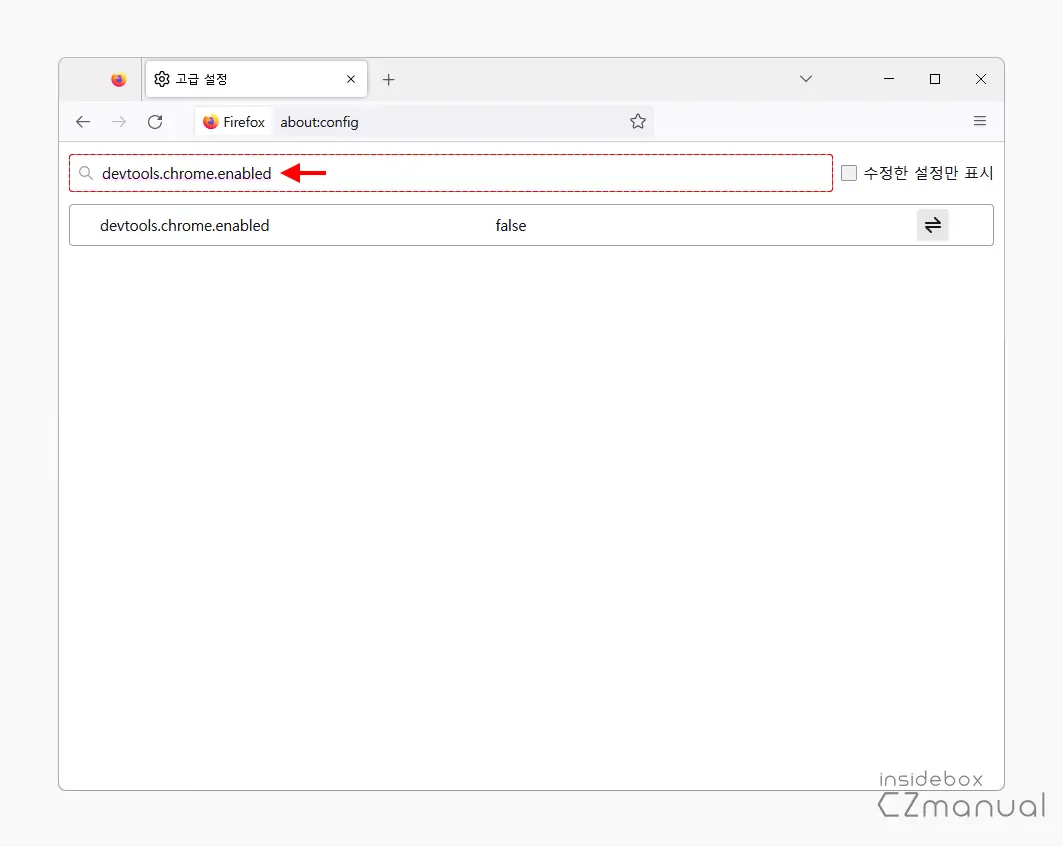Screen dimensions: 1063x847
Task: Expand the tab overview dropdown arrow
Action: pos(806,78)
